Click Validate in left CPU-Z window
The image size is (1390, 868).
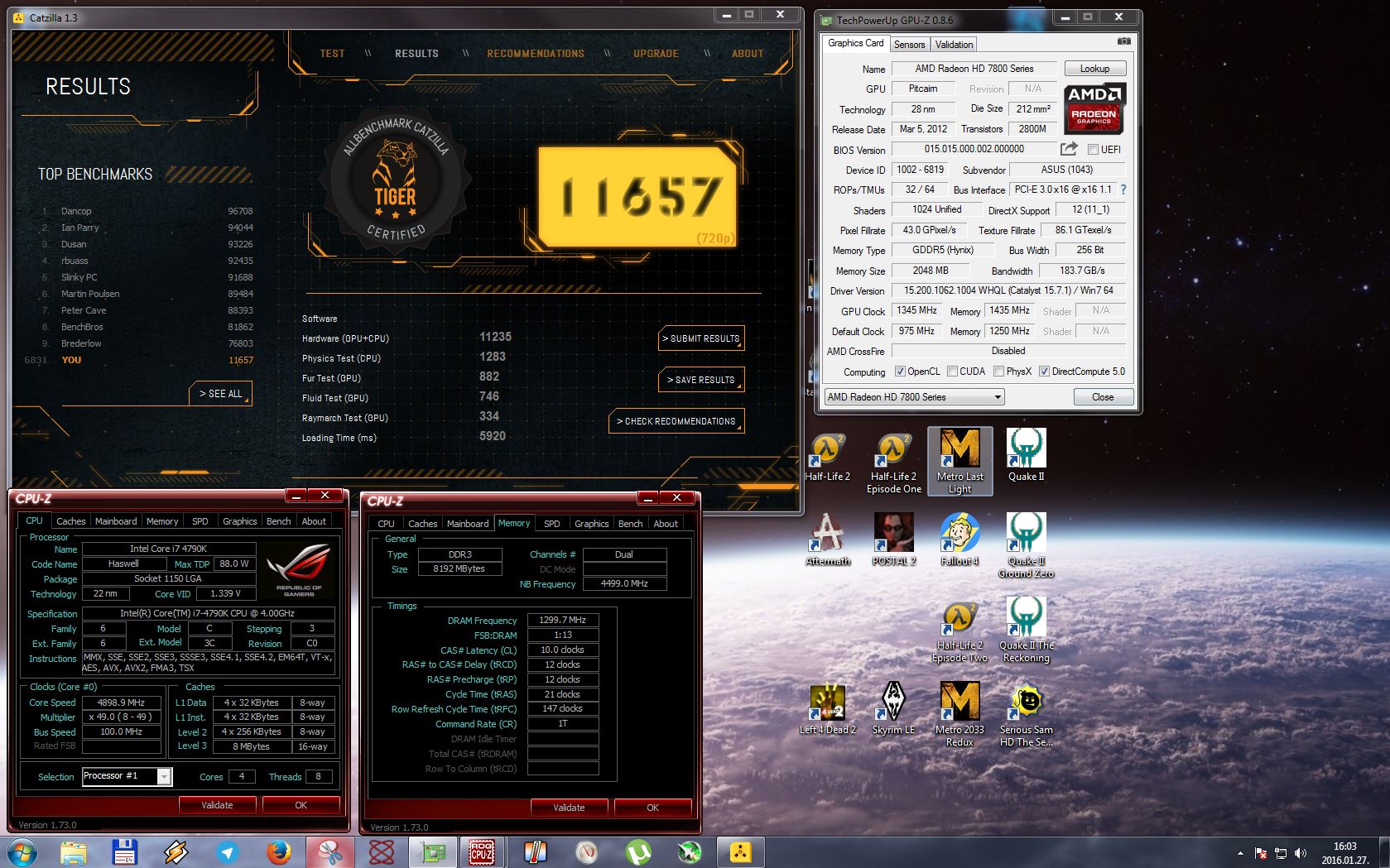(217, 805)
